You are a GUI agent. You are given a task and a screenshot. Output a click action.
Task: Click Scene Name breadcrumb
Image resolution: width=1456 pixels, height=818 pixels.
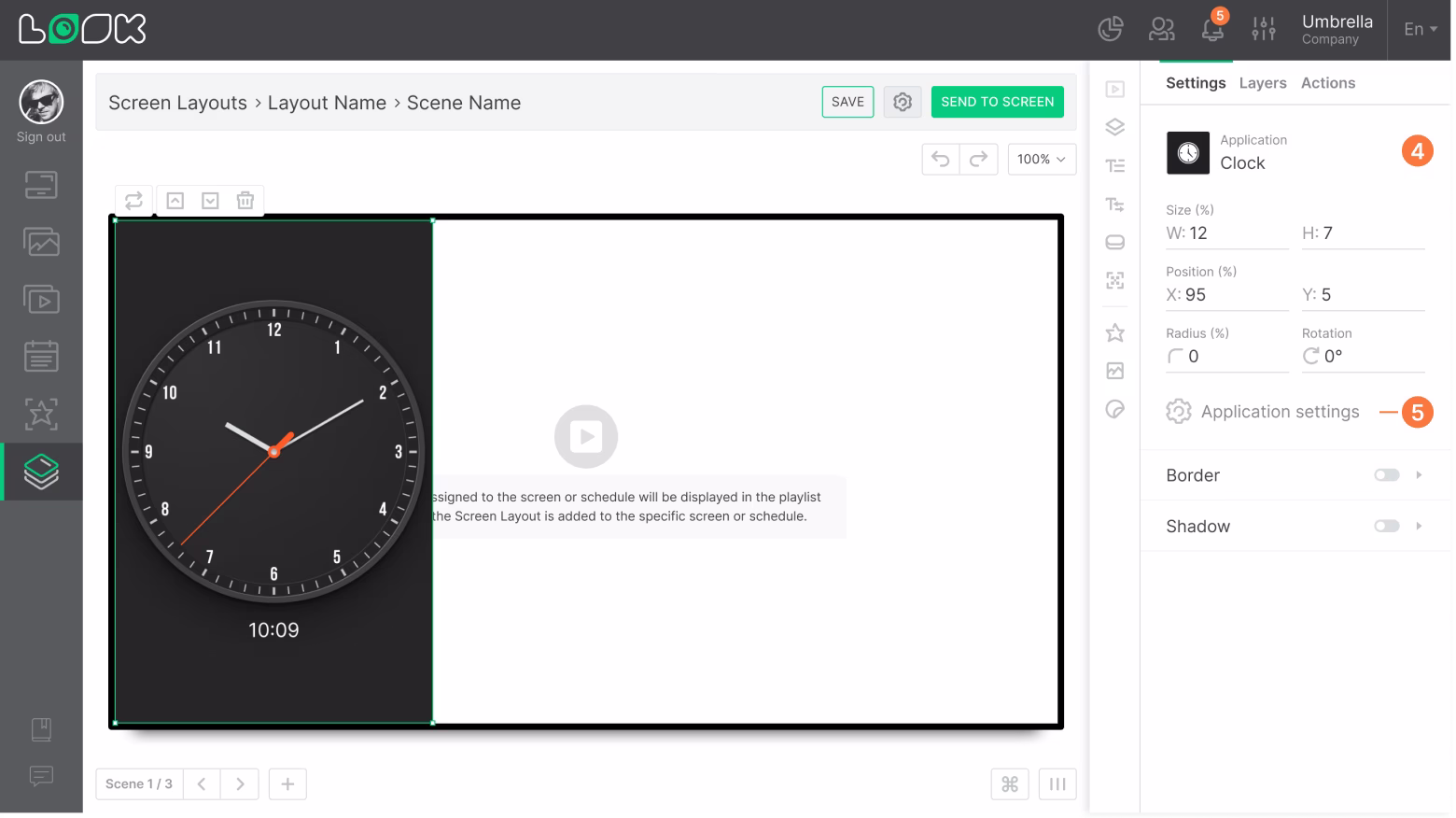point(464,103)
